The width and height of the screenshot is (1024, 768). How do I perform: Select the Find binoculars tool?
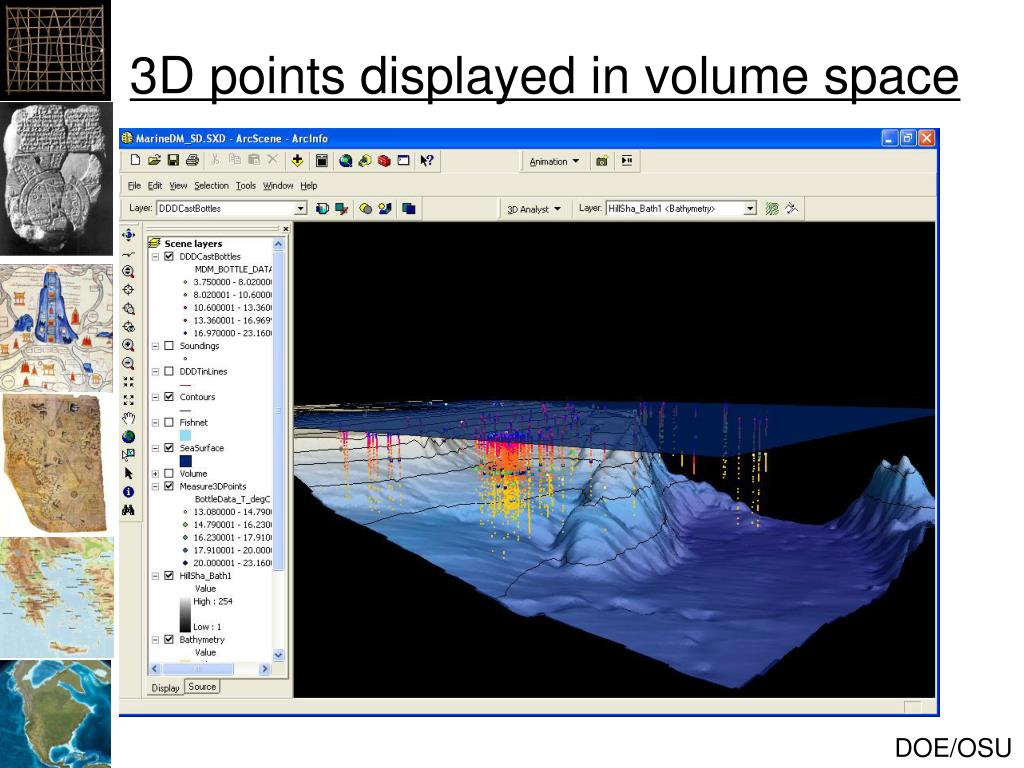point(129,510)
